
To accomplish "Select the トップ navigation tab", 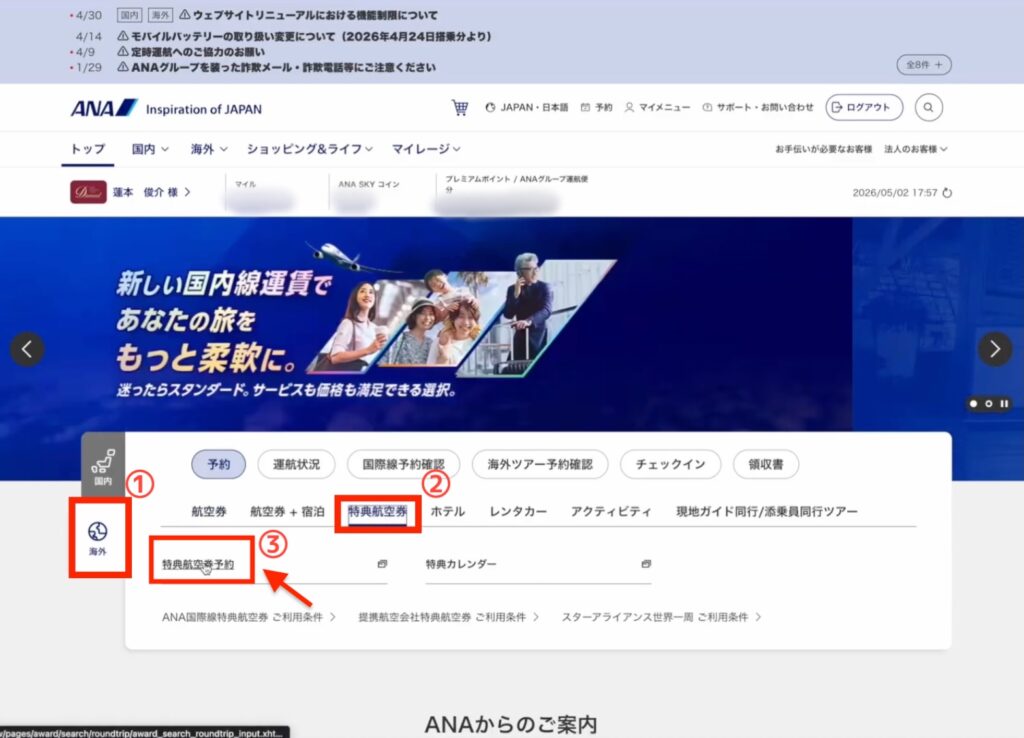I will point(88,150).
